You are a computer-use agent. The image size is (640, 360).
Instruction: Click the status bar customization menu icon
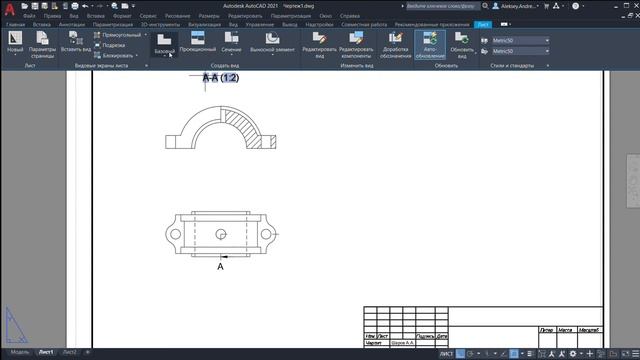coord(636,354)
